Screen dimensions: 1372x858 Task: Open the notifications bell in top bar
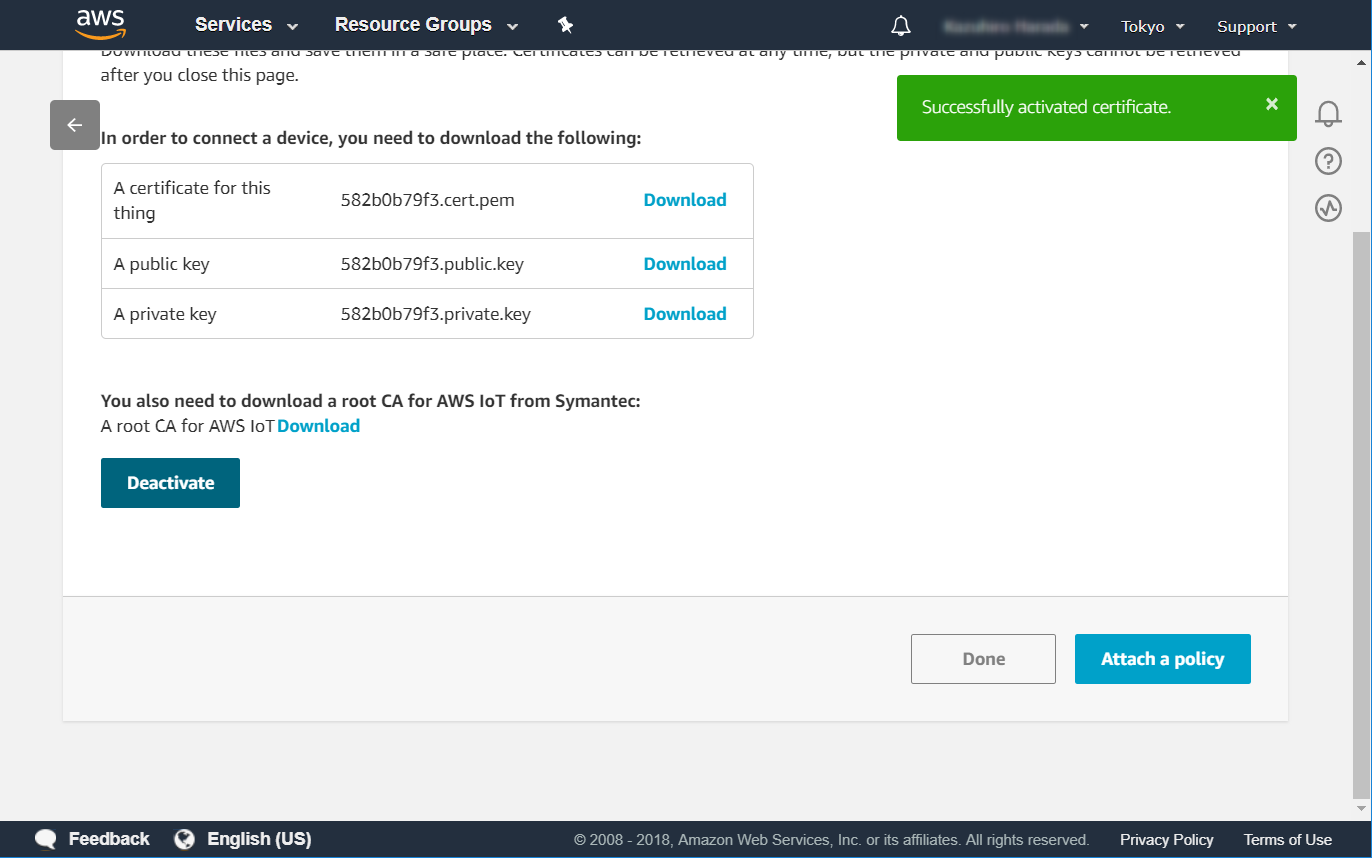click(x=901, y=26)
